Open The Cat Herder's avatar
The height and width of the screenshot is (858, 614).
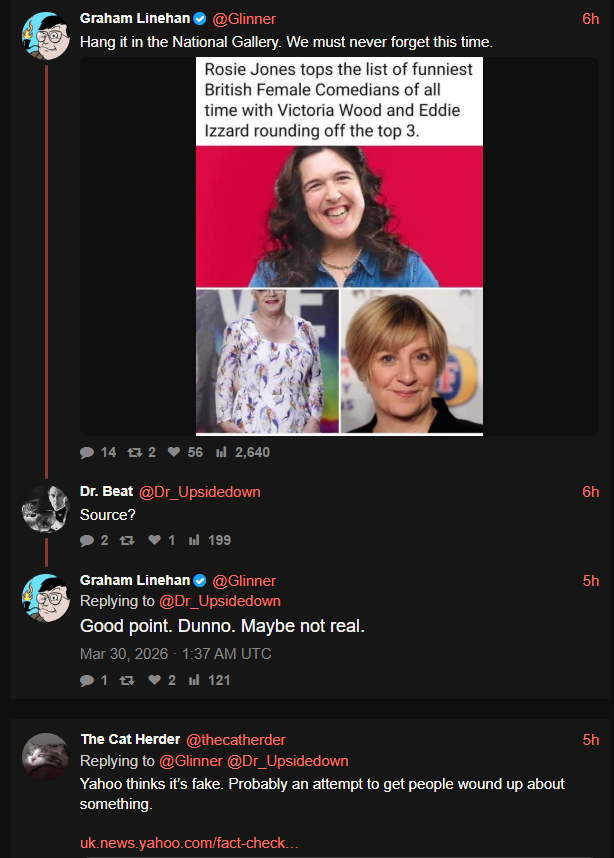45,757
